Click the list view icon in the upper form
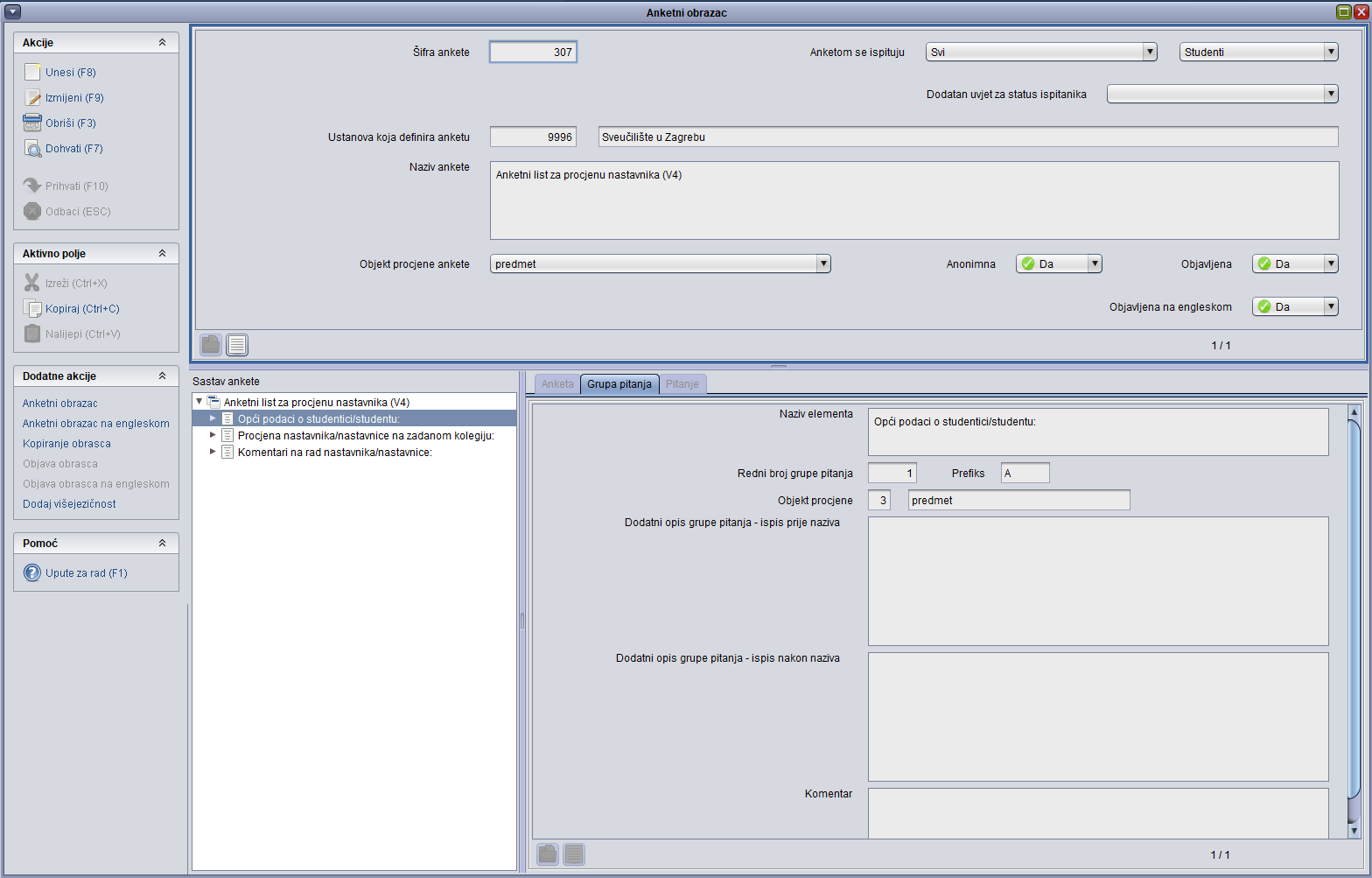 [237, 345]
